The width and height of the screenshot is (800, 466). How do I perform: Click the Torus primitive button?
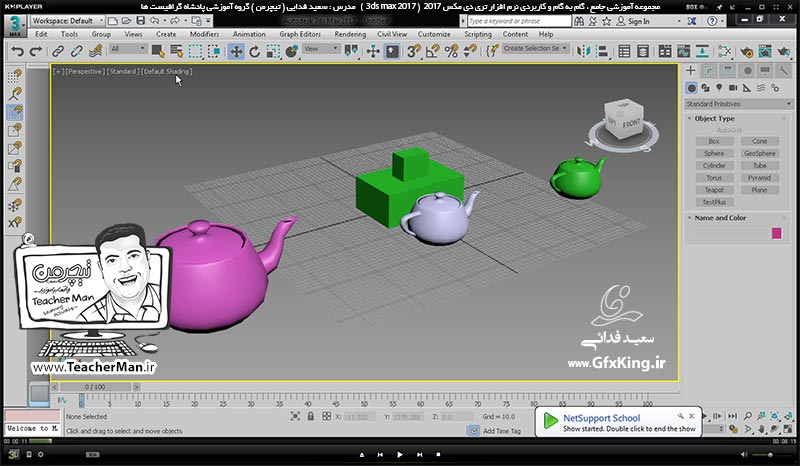coord(714,178)
